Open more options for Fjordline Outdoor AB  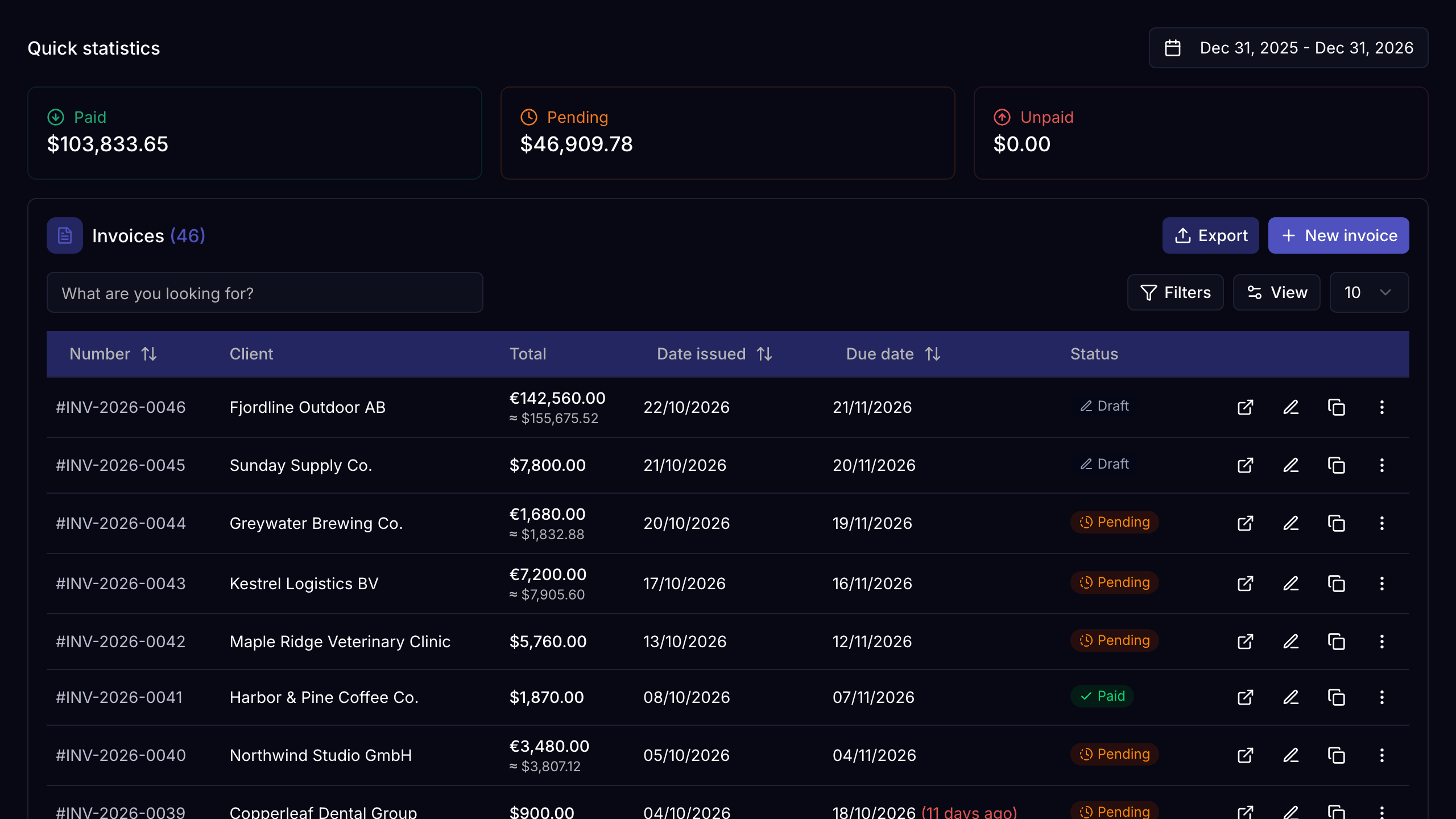coord(1382,407)
